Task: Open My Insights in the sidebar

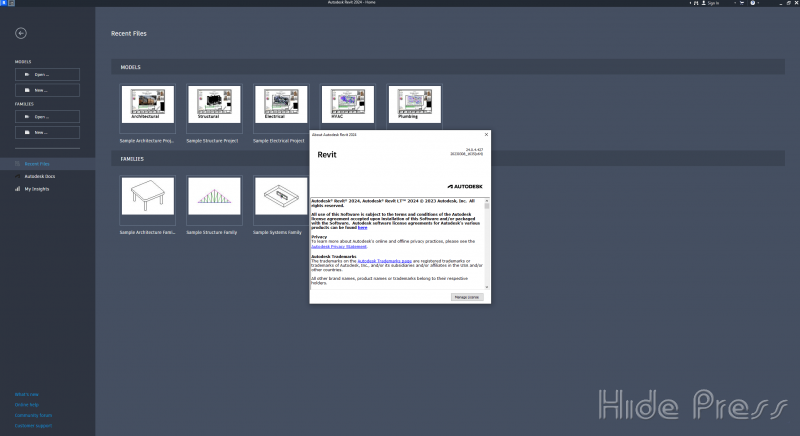Action: (x=37, y=188)
